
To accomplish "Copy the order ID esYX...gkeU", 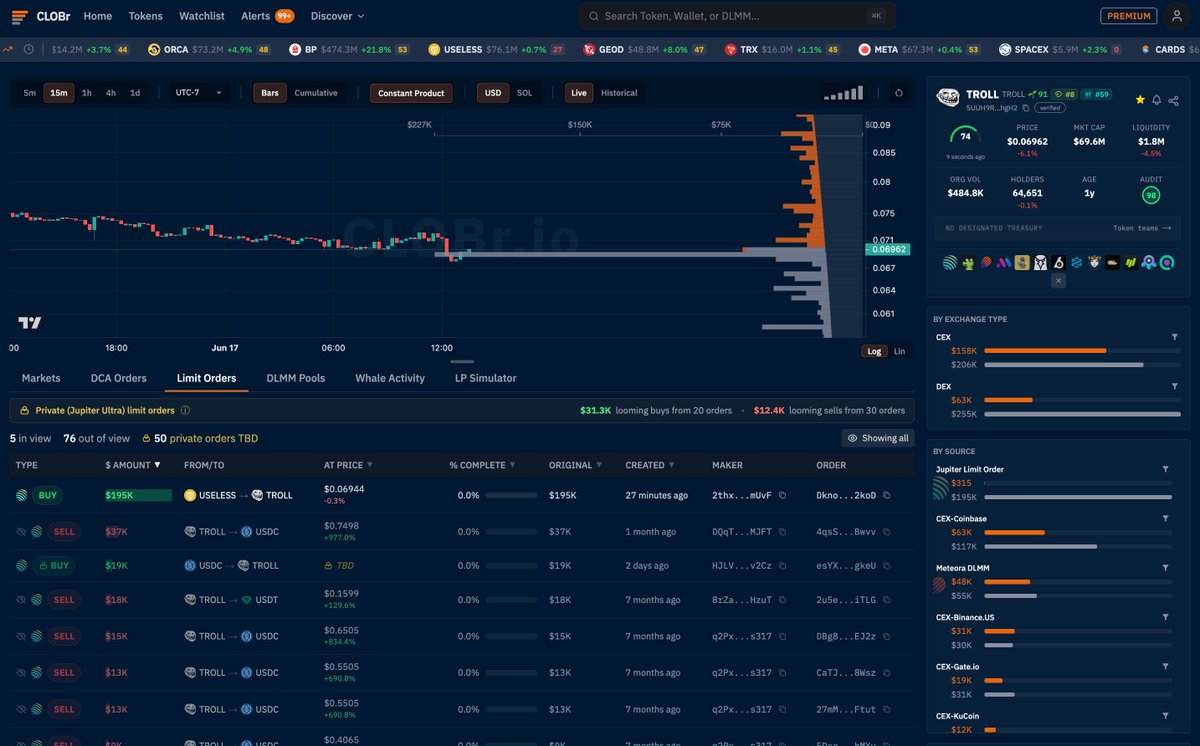I will point(887,566).
